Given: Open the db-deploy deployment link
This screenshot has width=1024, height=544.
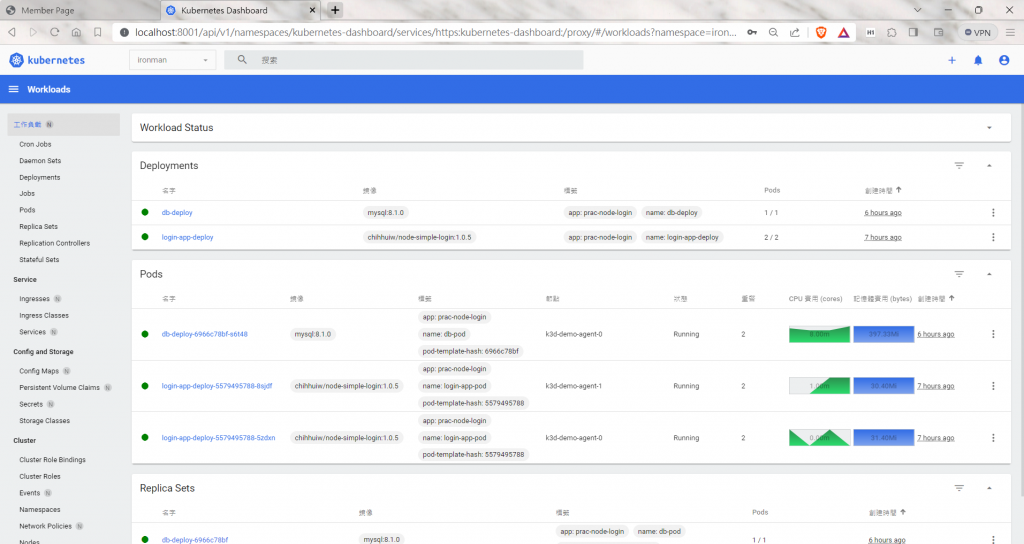Looking at the screenshot, I should click(177, 213).
